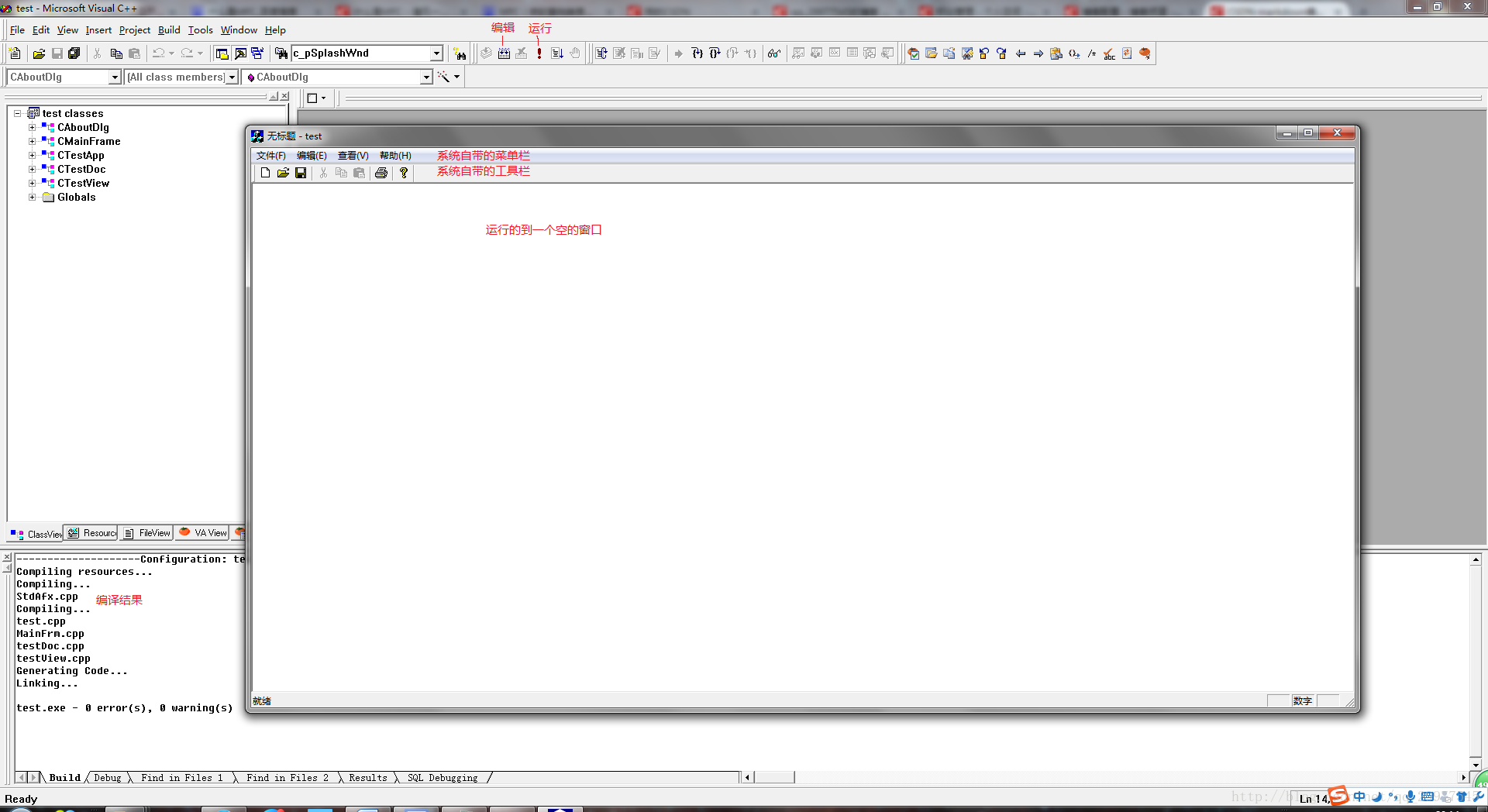Image resolution: width=1488 pixels, height=812 pixels.
Task: Open the Build menu
Action: point(169,30)
